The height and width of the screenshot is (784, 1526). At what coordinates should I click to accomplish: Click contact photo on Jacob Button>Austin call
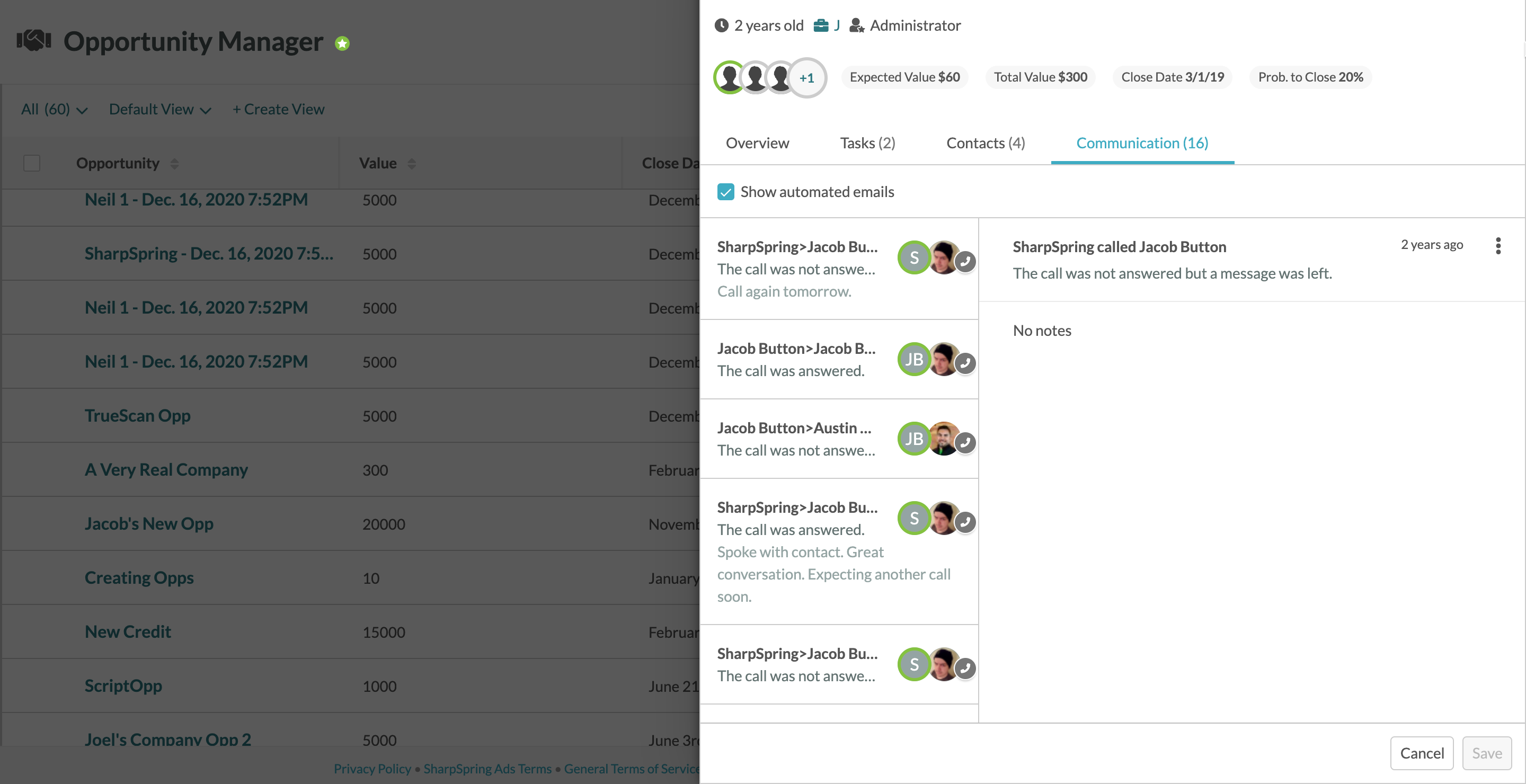[944, 439]
